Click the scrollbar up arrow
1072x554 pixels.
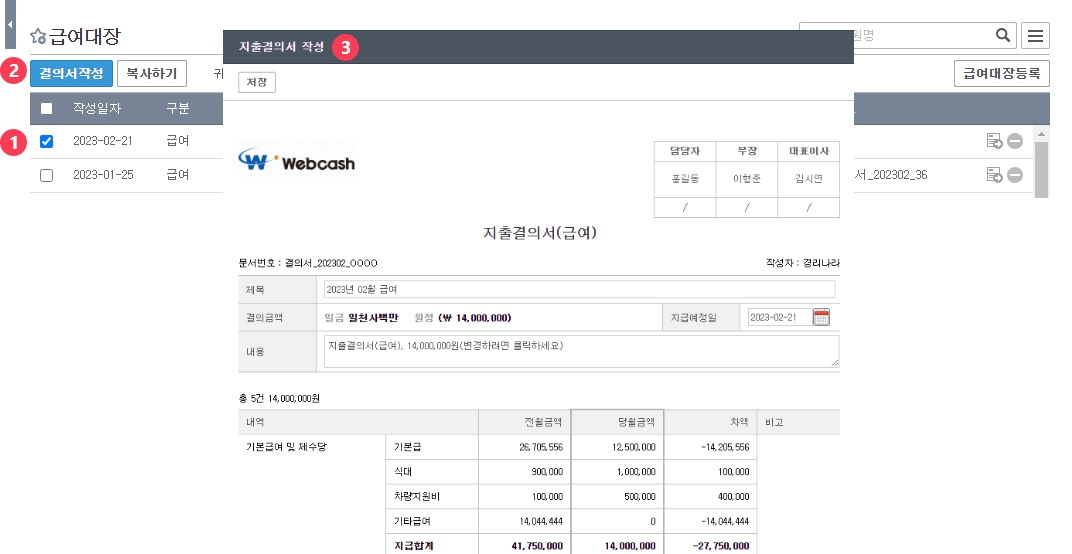[x=1041, y=133]
